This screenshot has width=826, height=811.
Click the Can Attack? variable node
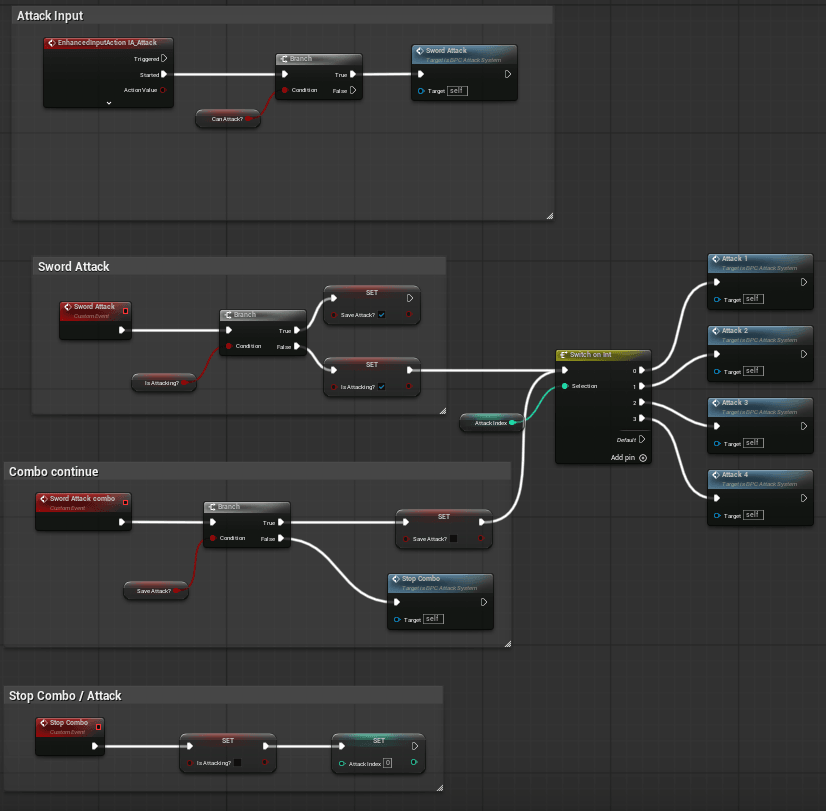pos(228,119)
